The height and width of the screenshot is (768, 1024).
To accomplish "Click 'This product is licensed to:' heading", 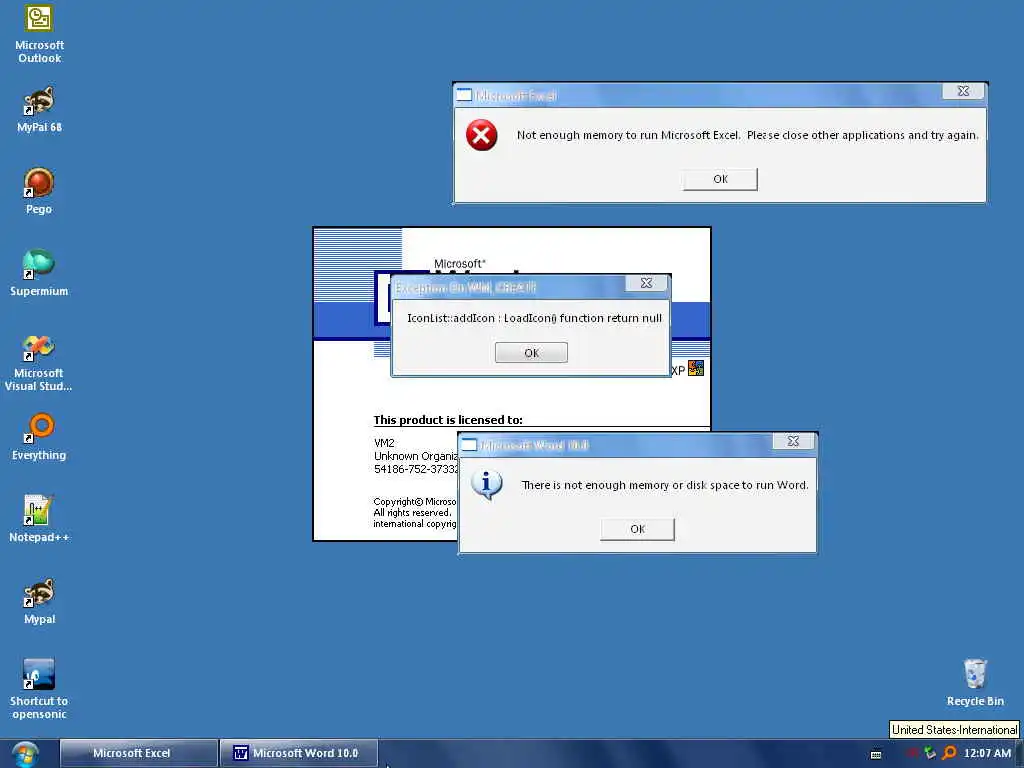I will click(x=448, y=420).
